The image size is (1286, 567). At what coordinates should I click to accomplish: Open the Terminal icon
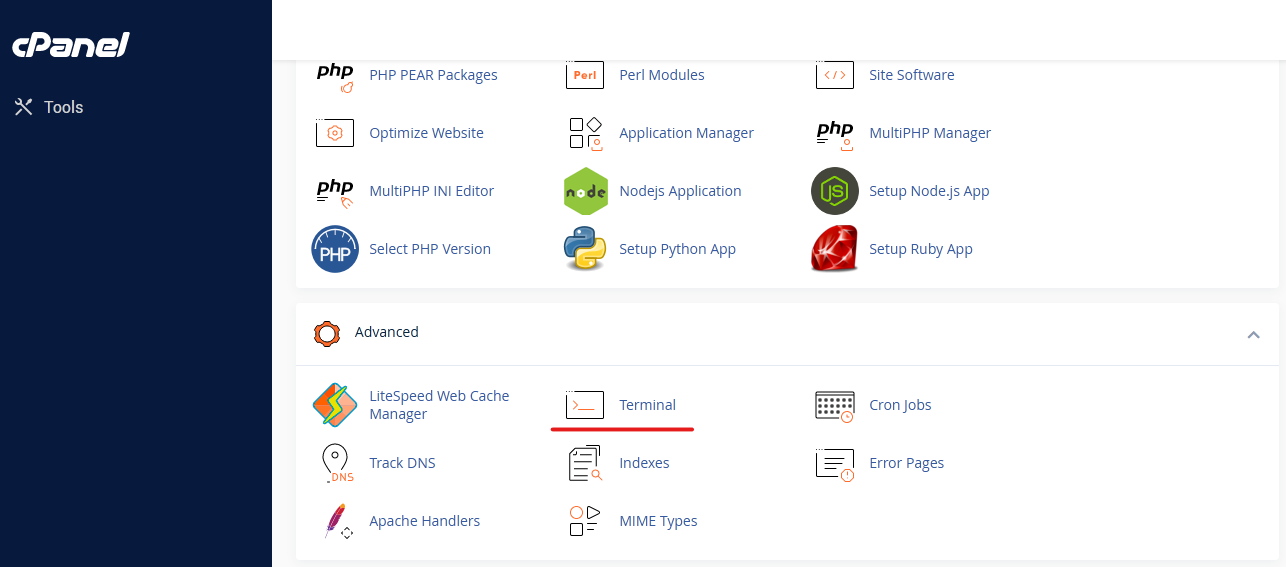point(585,405)
